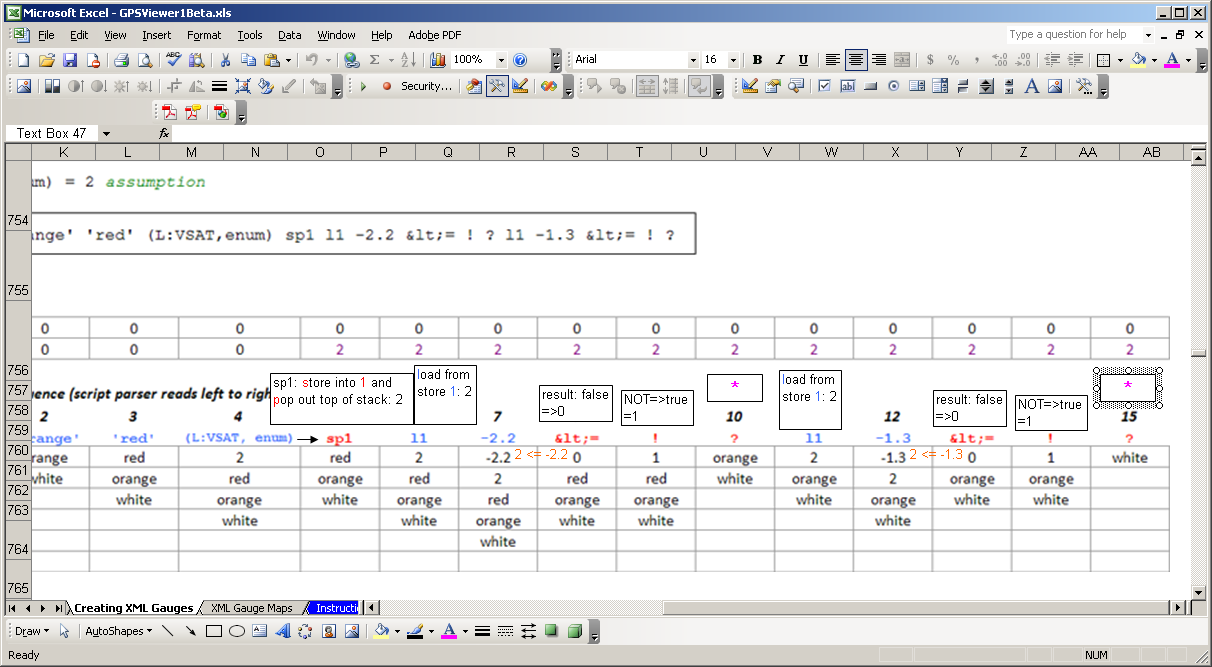The image size is (1212, 667).
Task: Cut selection with the scissors icon
Action: 225,60
